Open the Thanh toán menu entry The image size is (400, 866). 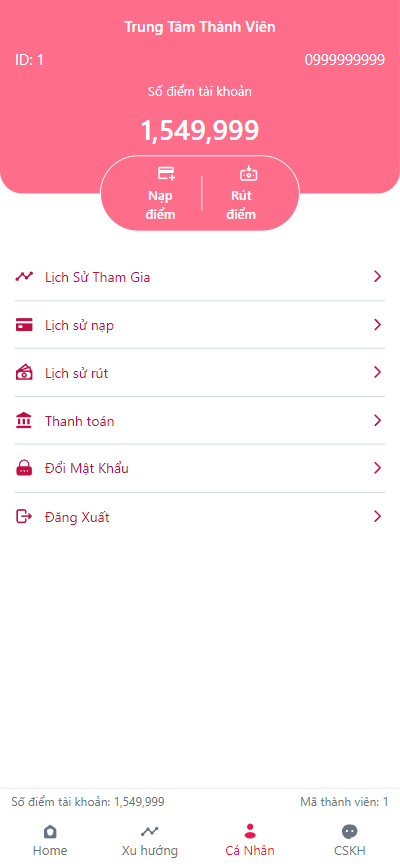point(200,421)
